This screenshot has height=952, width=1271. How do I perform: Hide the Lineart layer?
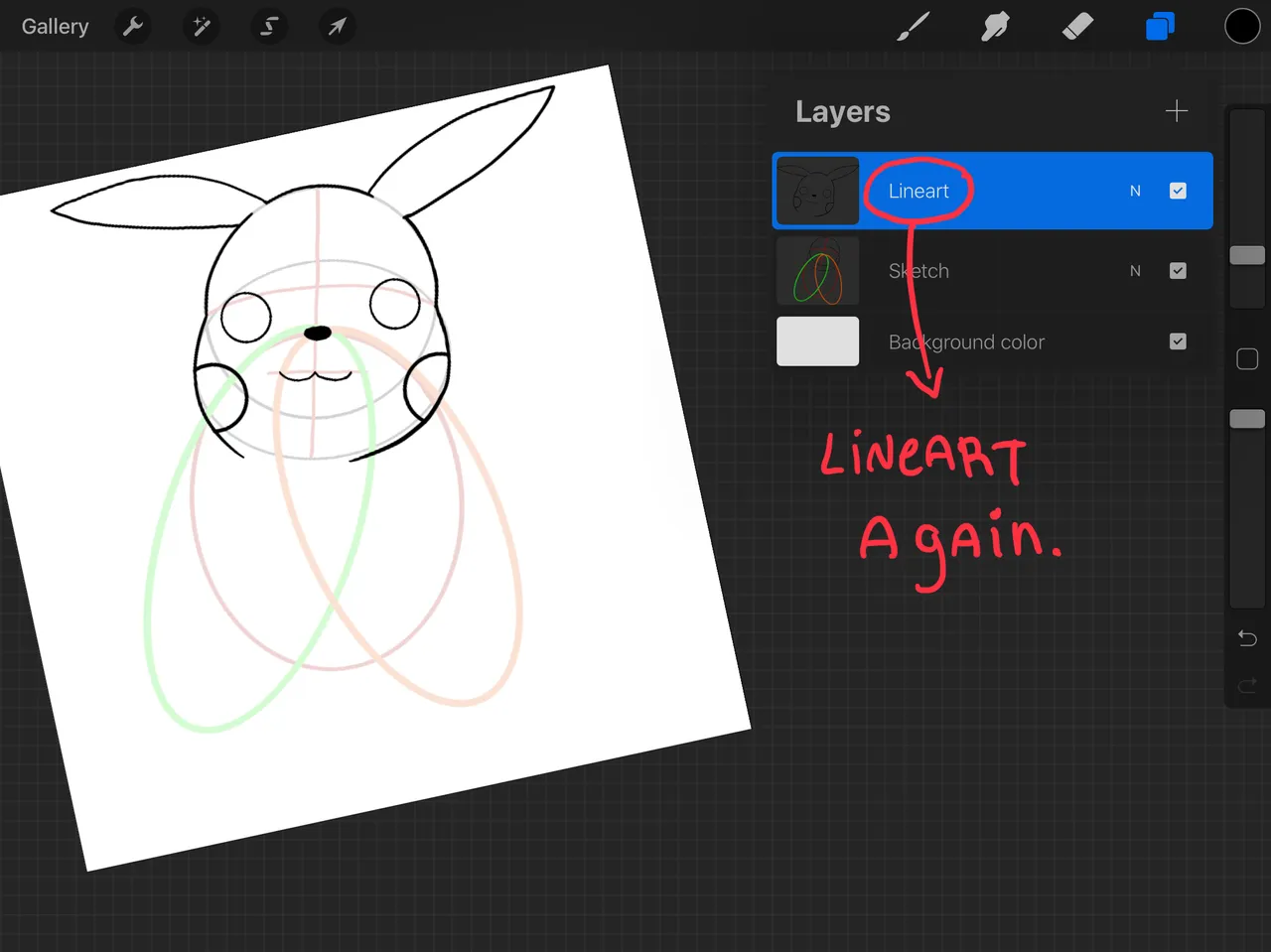[x=1178, y=191]
